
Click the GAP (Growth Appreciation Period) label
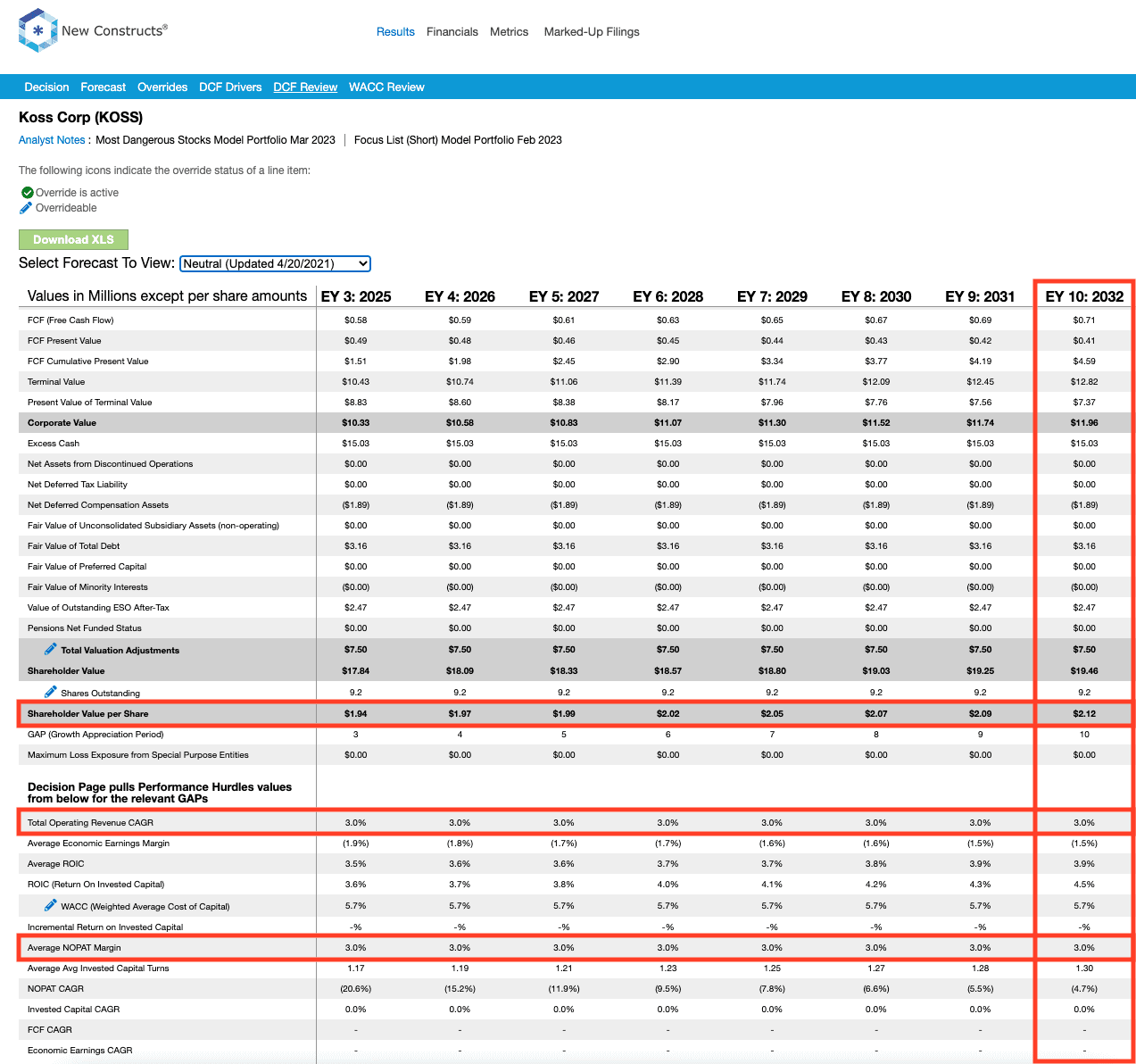95,735
